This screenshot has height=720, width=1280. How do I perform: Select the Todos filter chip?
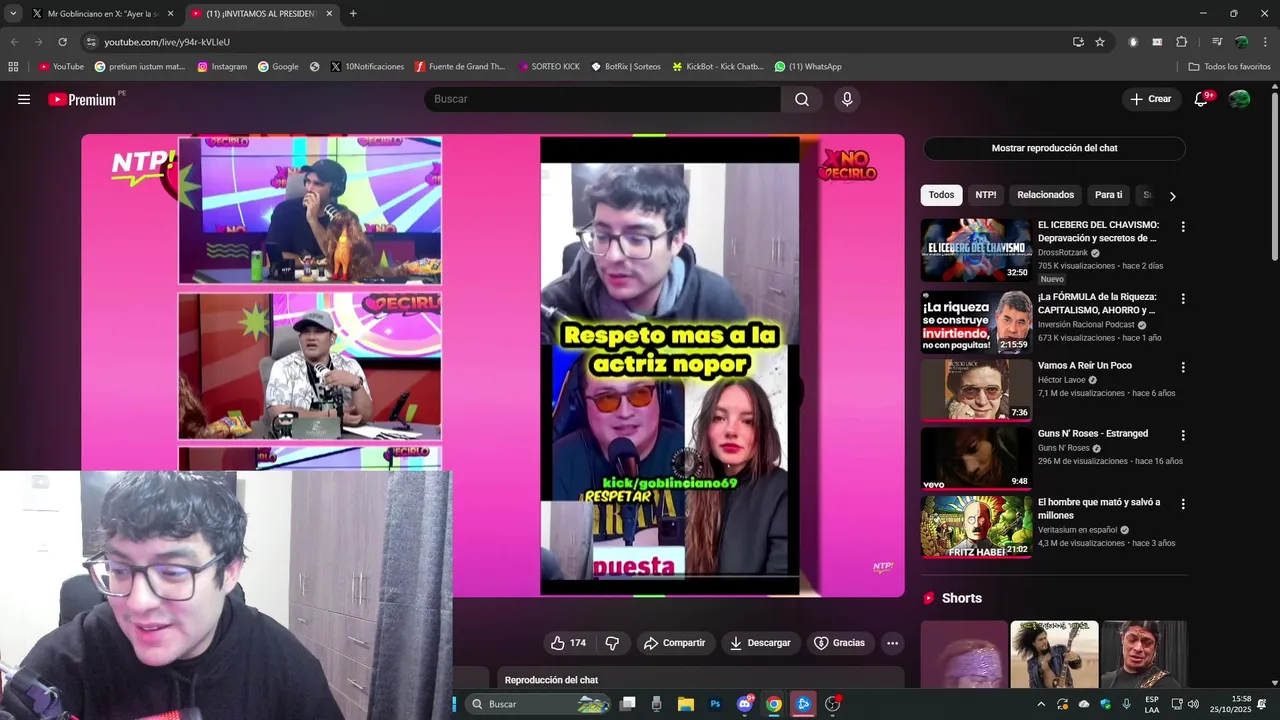pos(941,195)
